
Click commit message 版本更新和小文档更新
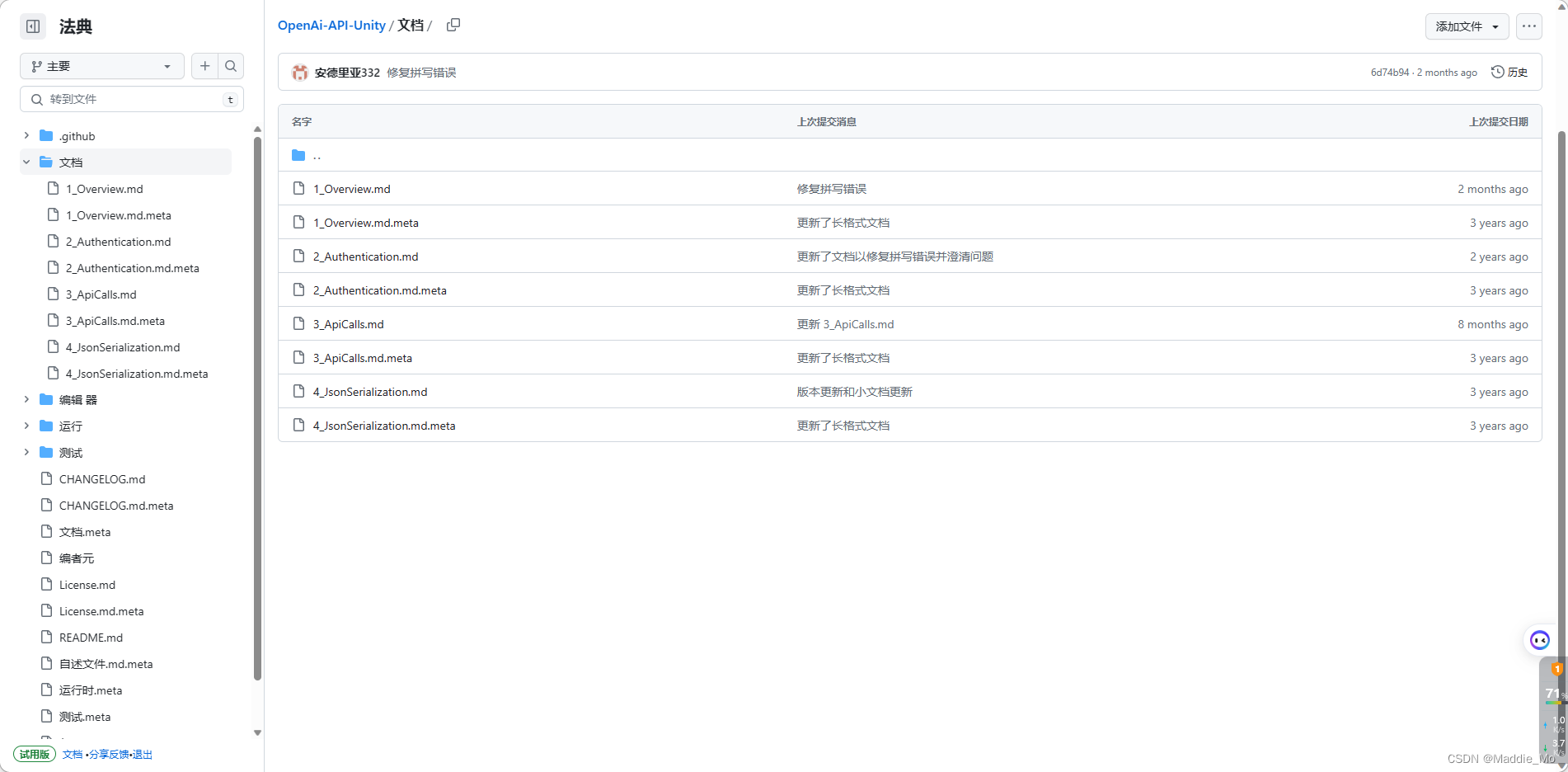(x=855, y=392)
